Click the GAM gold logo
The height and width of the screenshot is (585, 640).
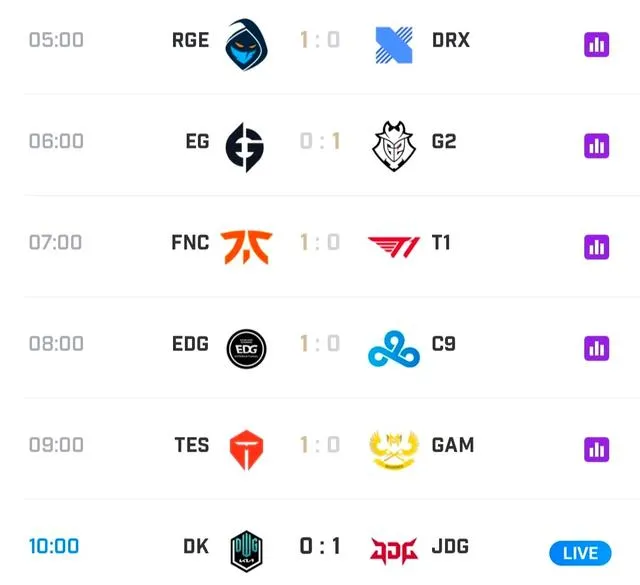click(394, 447)
